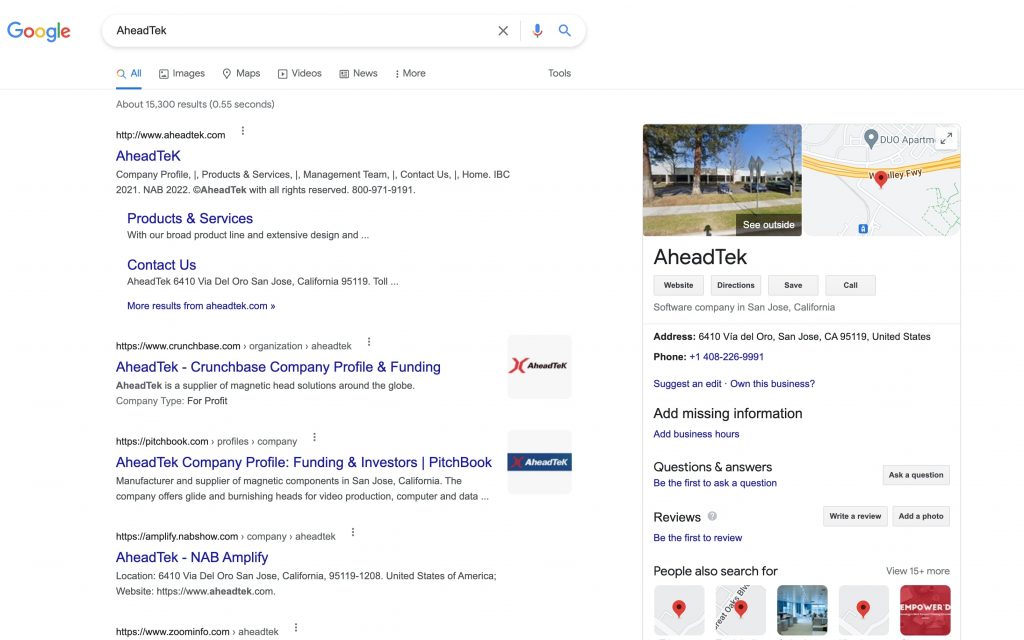
Task: Open View 15+ more related searches
Action: click(918, 571)
